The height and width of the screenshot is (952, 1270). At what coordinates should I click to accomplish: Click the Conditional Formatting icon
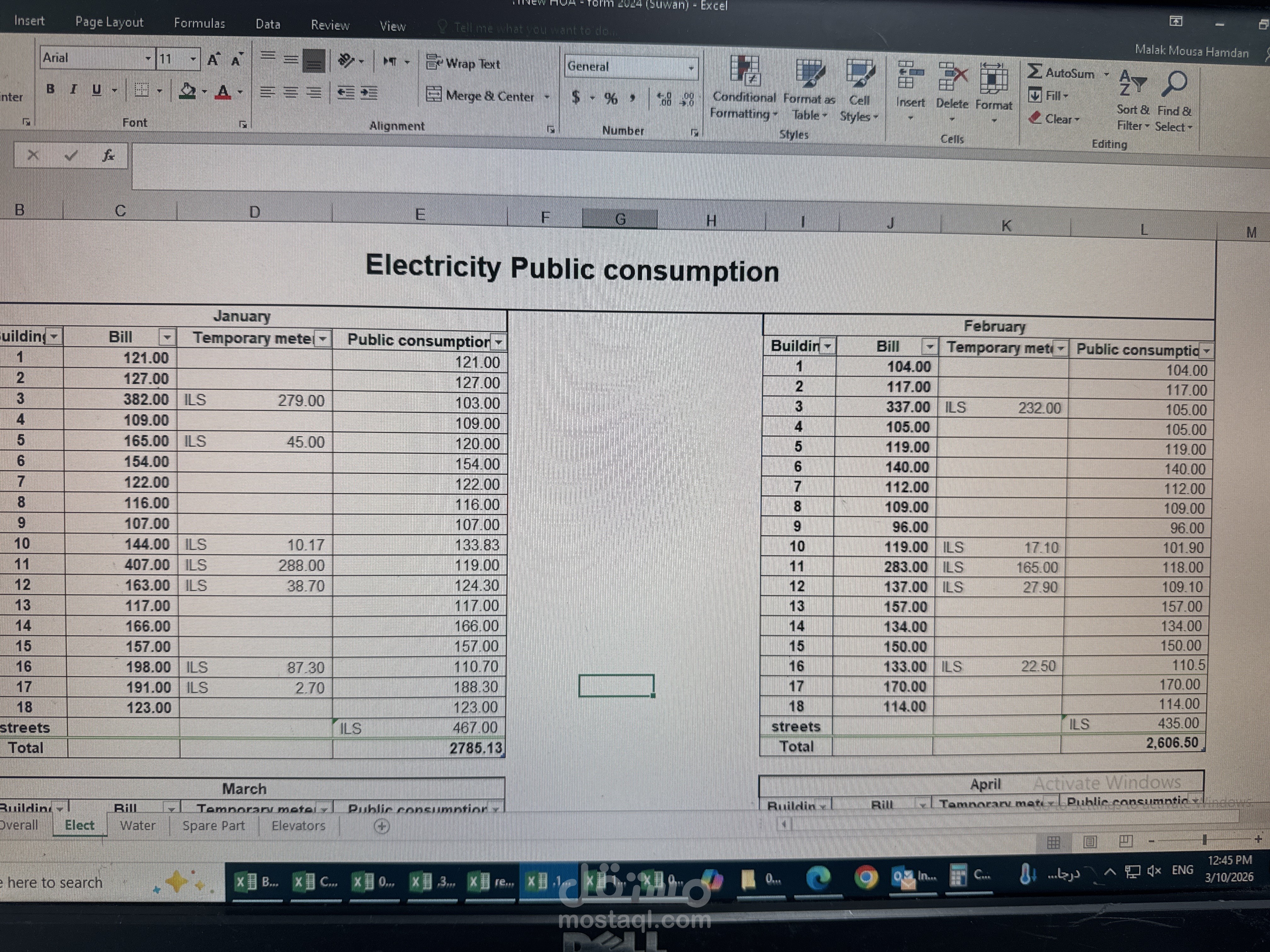744,72
